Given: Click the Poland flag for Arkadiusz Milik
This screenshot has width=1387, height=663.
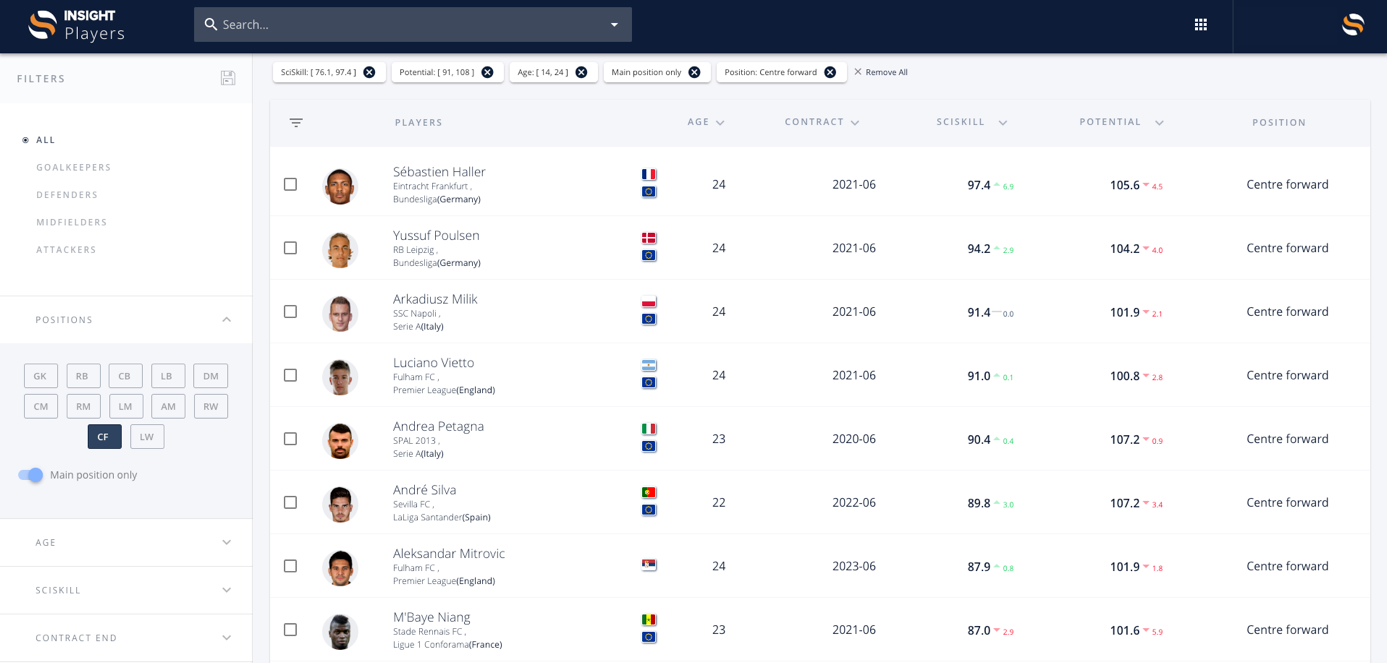Looking at the screenshot, I should 649,302.
